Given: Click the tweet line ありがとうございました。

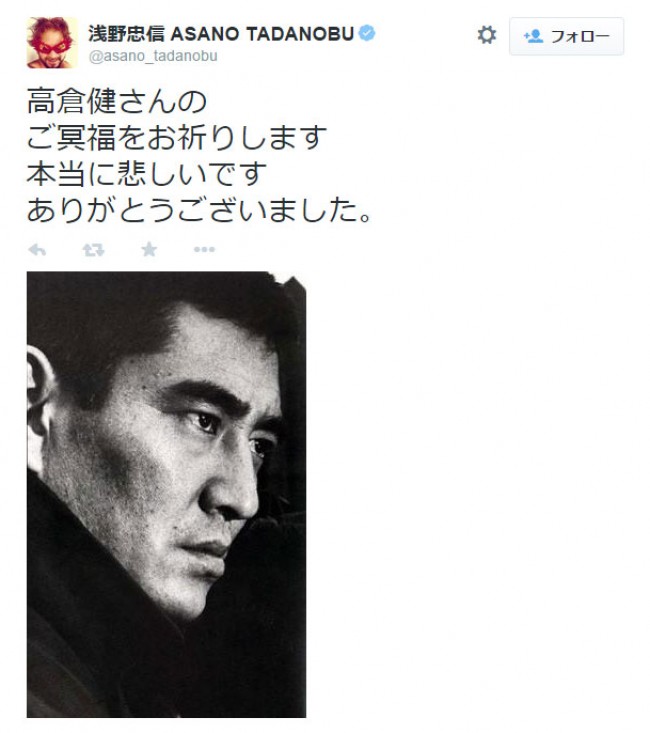Looking at the screenshot, I should click(200, 210).
